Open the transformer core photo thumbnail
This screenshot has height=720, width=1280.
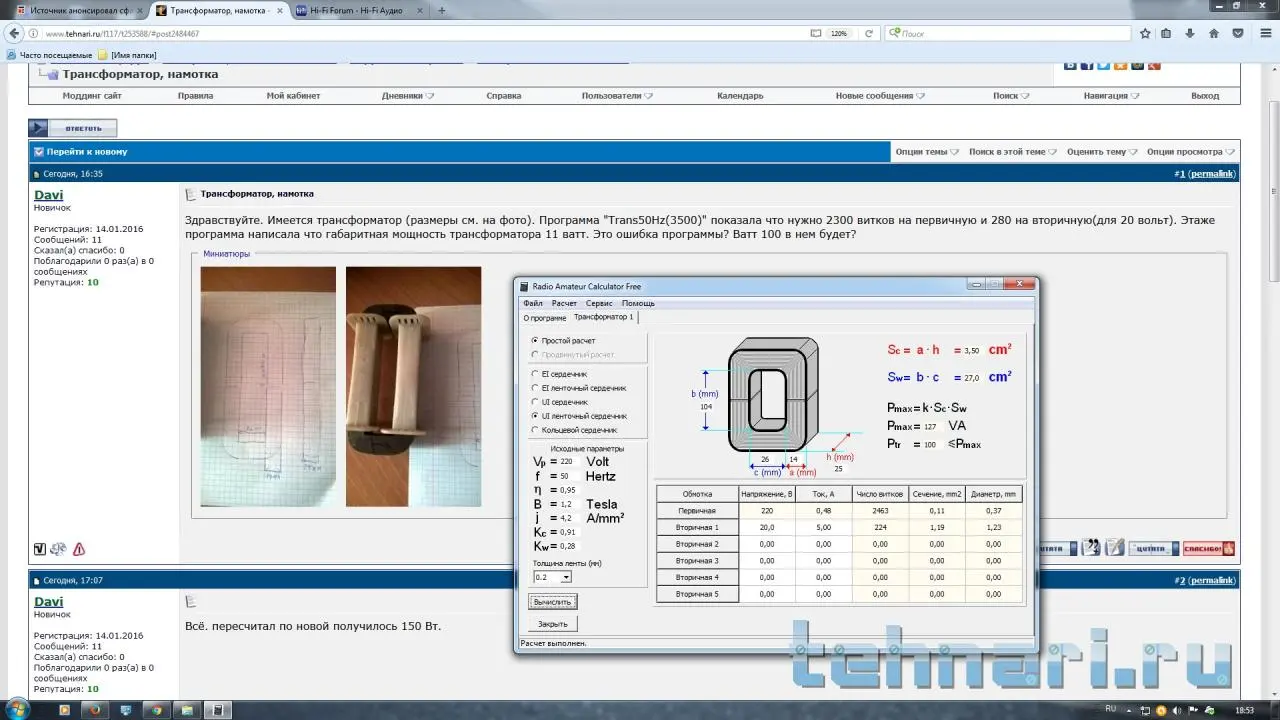413,385
